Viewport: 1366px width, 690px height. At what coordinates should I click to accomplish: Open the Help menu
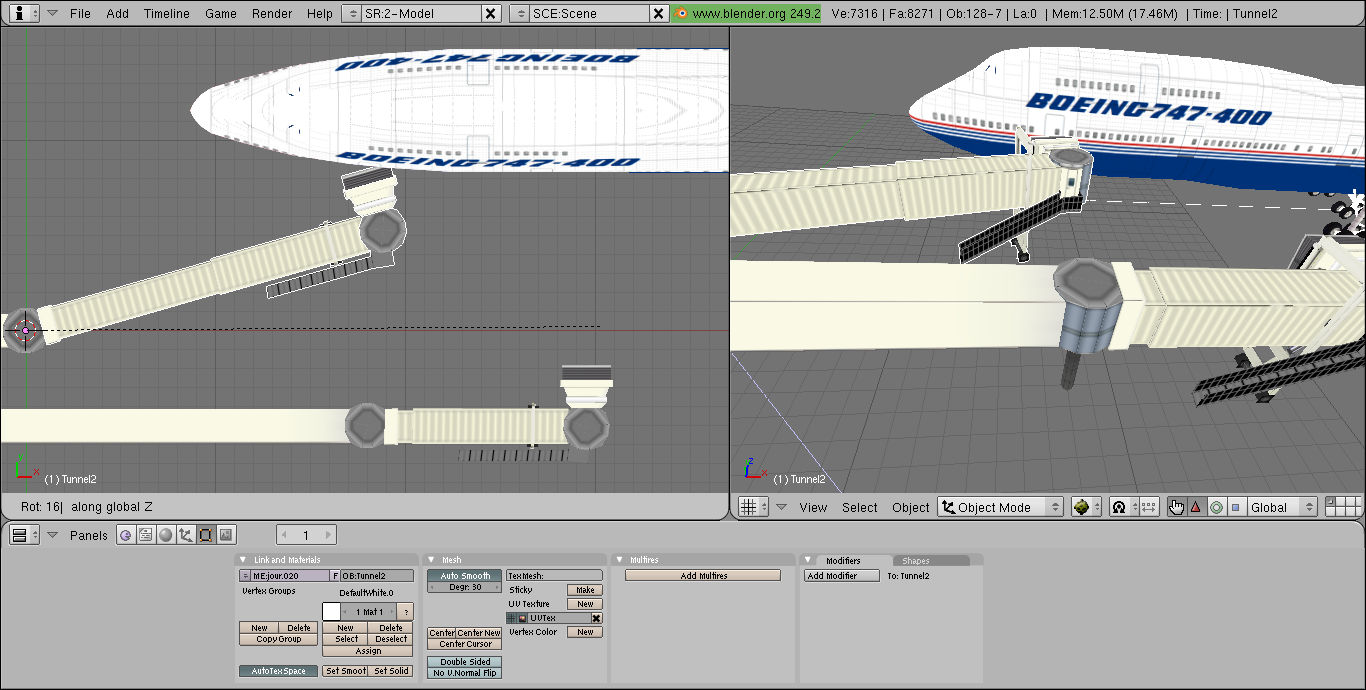tap(320, 14)
